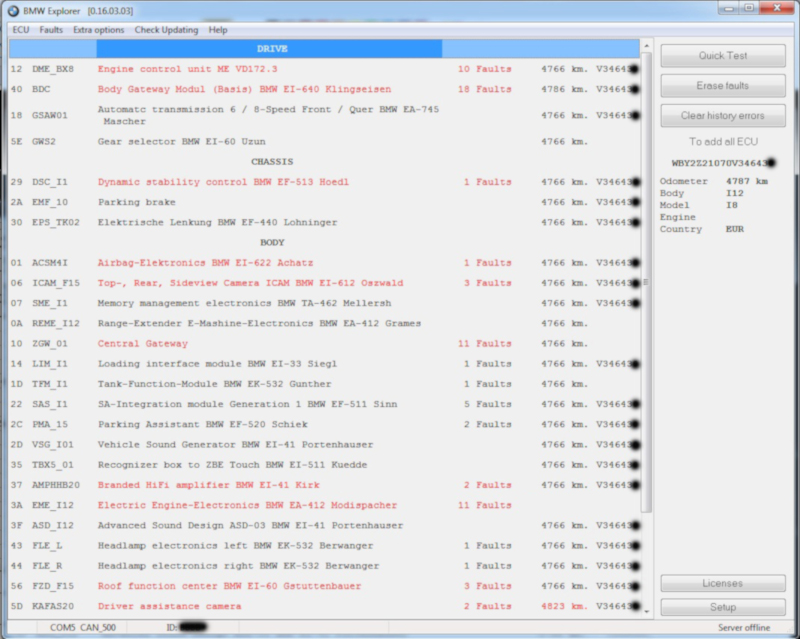Click the scrollbar down arrow
Image resolution: width=800 pixels, height=639 pixels.
point(646,611)
